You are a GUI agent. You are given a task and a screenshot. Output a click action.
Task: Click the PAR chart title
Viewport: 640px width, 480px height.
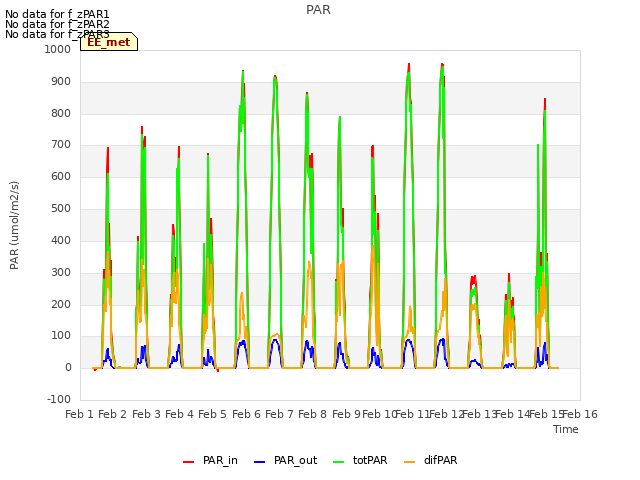pos(318,10)
